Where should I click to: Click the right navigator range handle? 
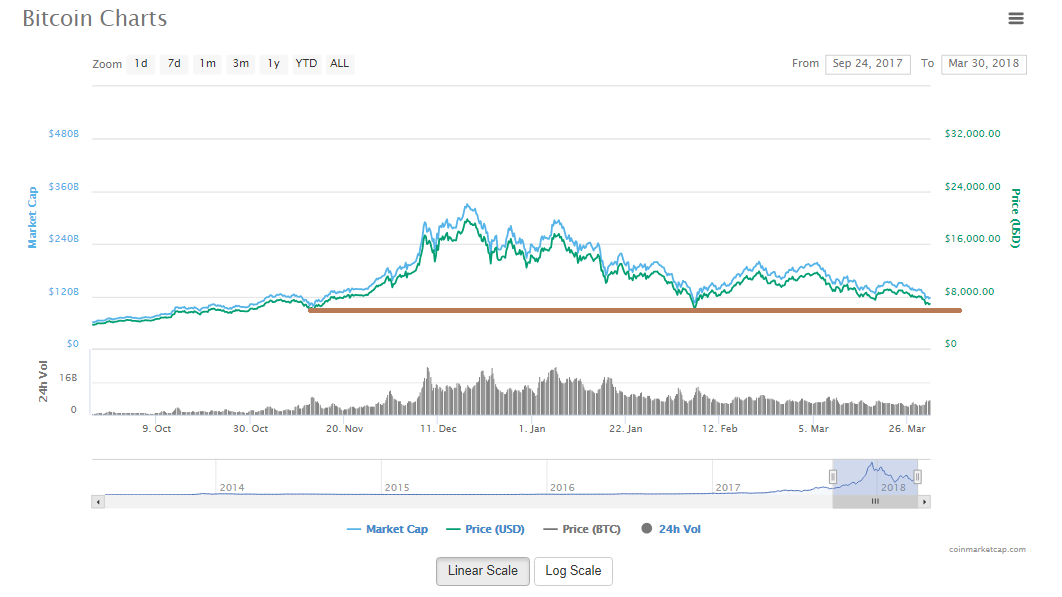(x=917, y=477)
